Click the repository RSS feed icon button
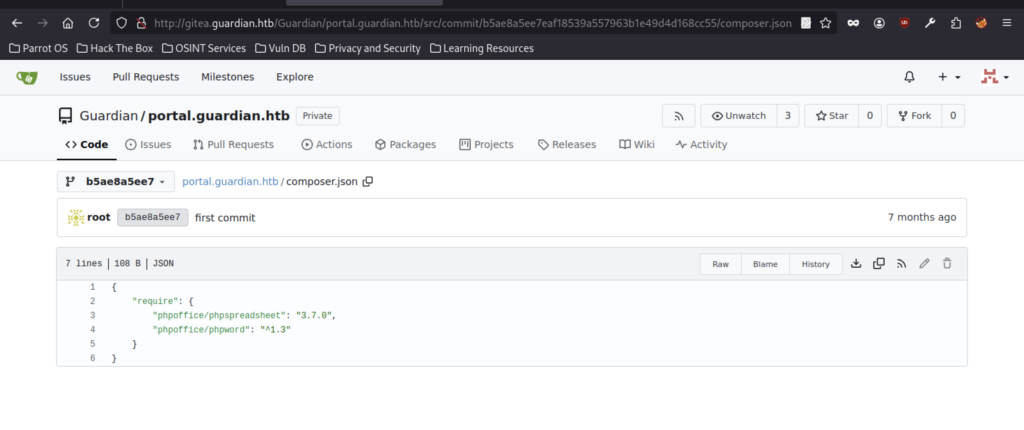 [678, 116]
